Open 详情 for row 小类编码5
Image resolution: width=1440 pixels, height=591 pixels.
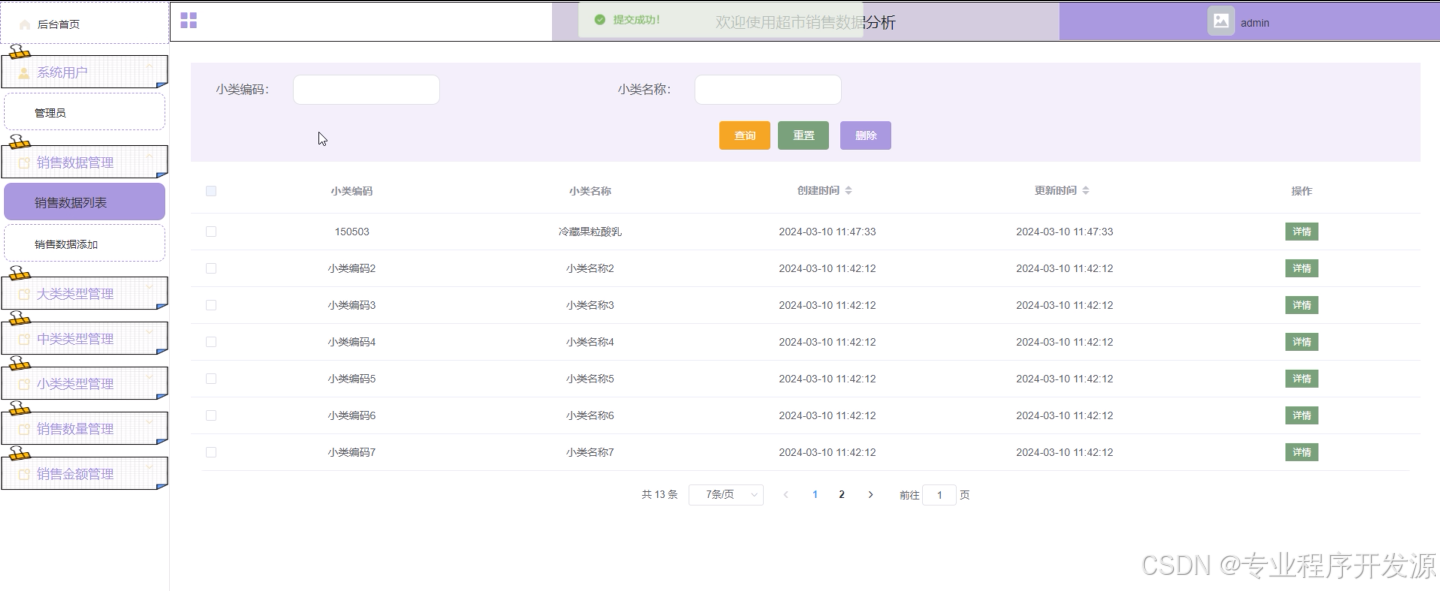(1301, 379)
